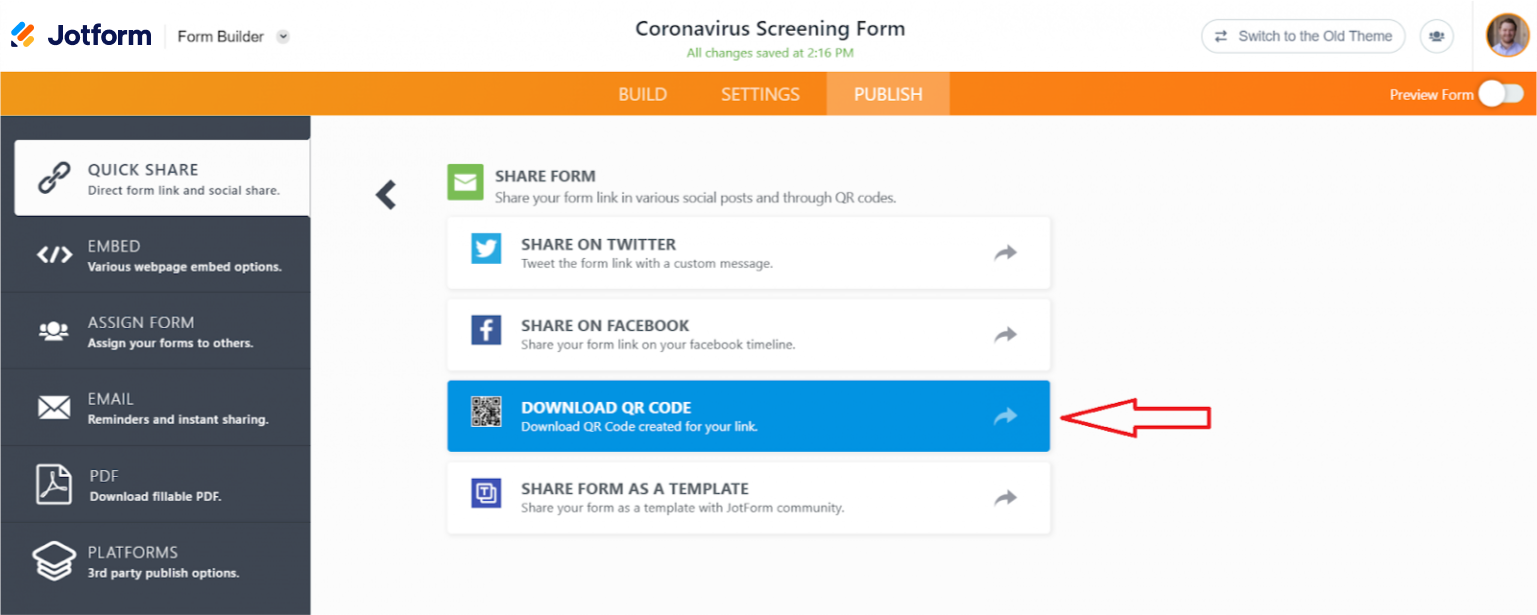
Task: Click the Share Form as Template icon
Action: click(x=486, y=494)
